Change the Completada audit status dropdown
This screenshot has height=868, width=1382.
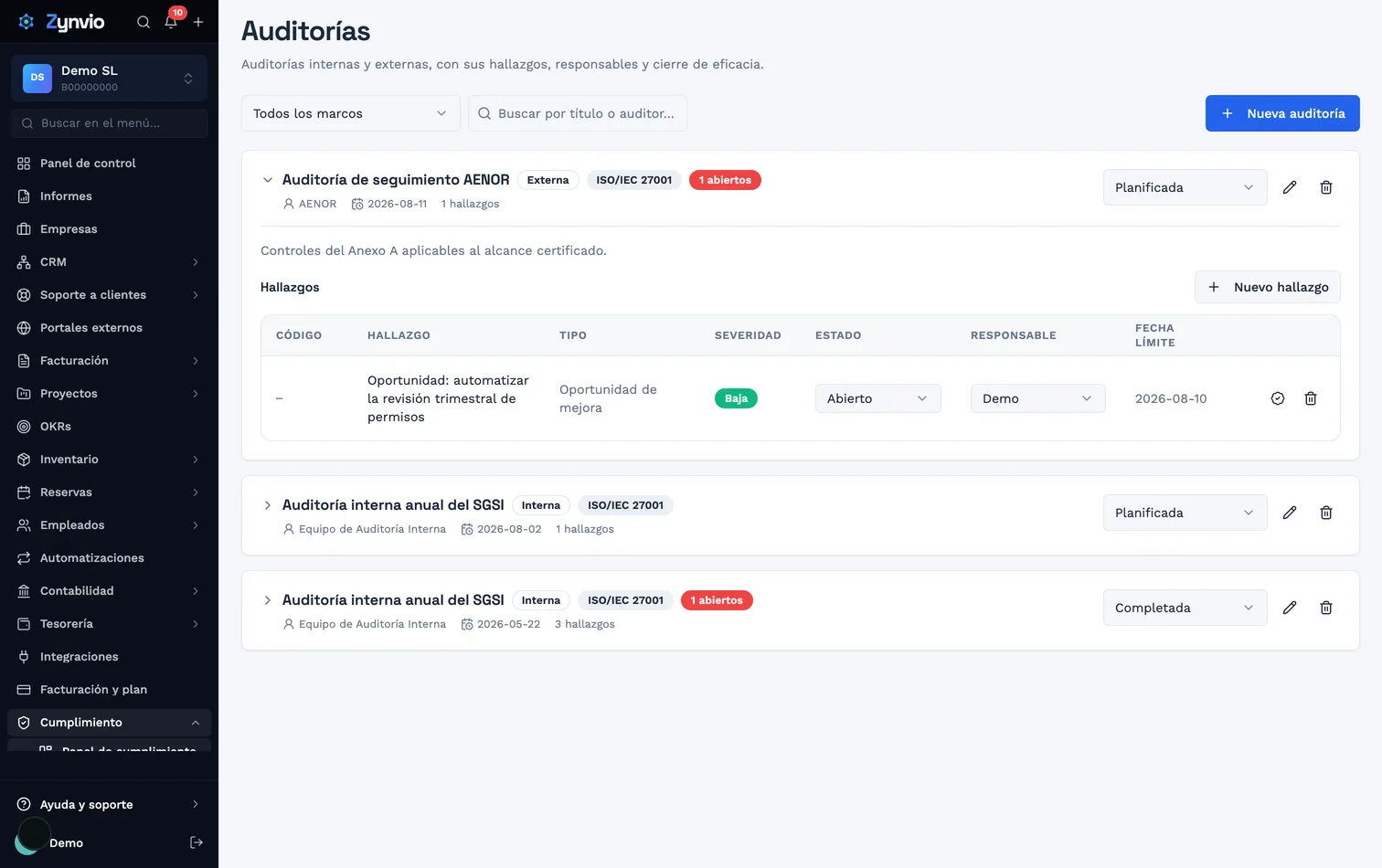click(x=1185, y=608)
